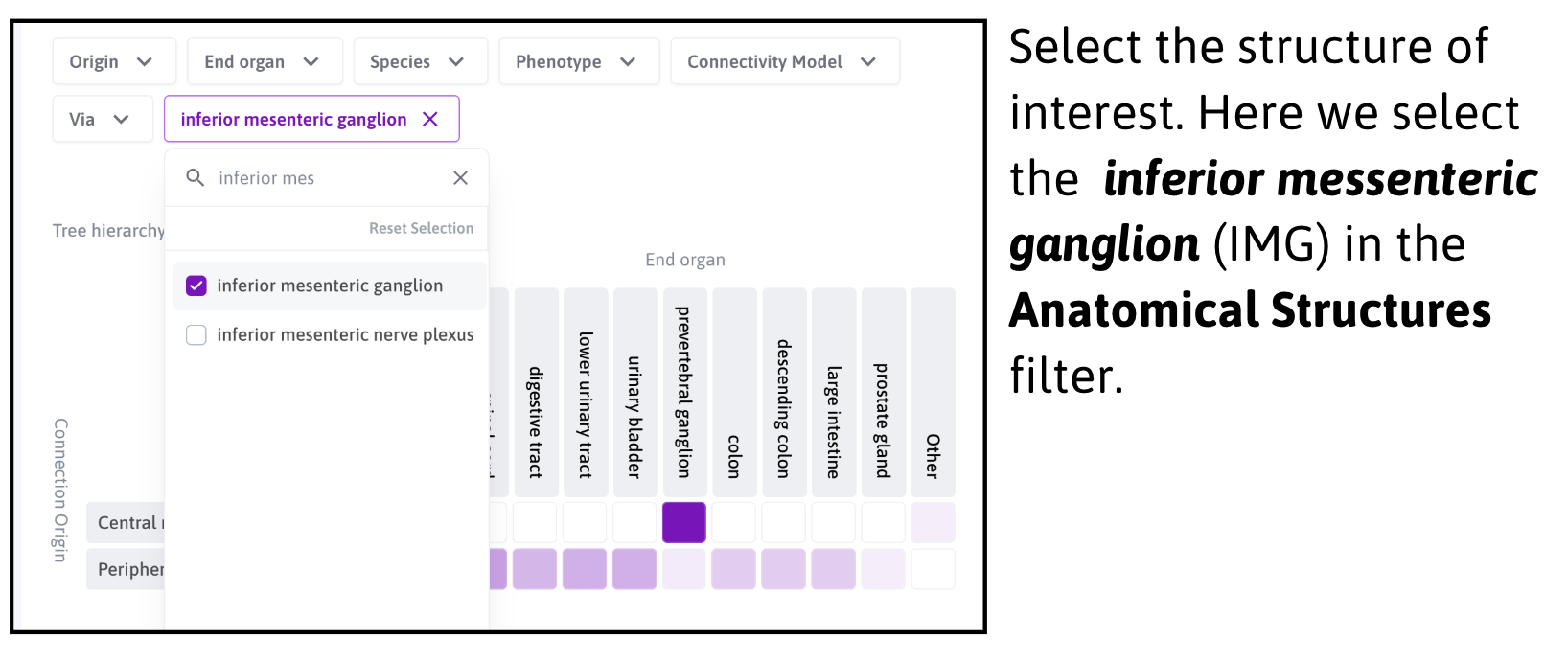This screenshot has width=1568, height=663.
Task: Clear the search text with X icon
Action: pos(460,178)
